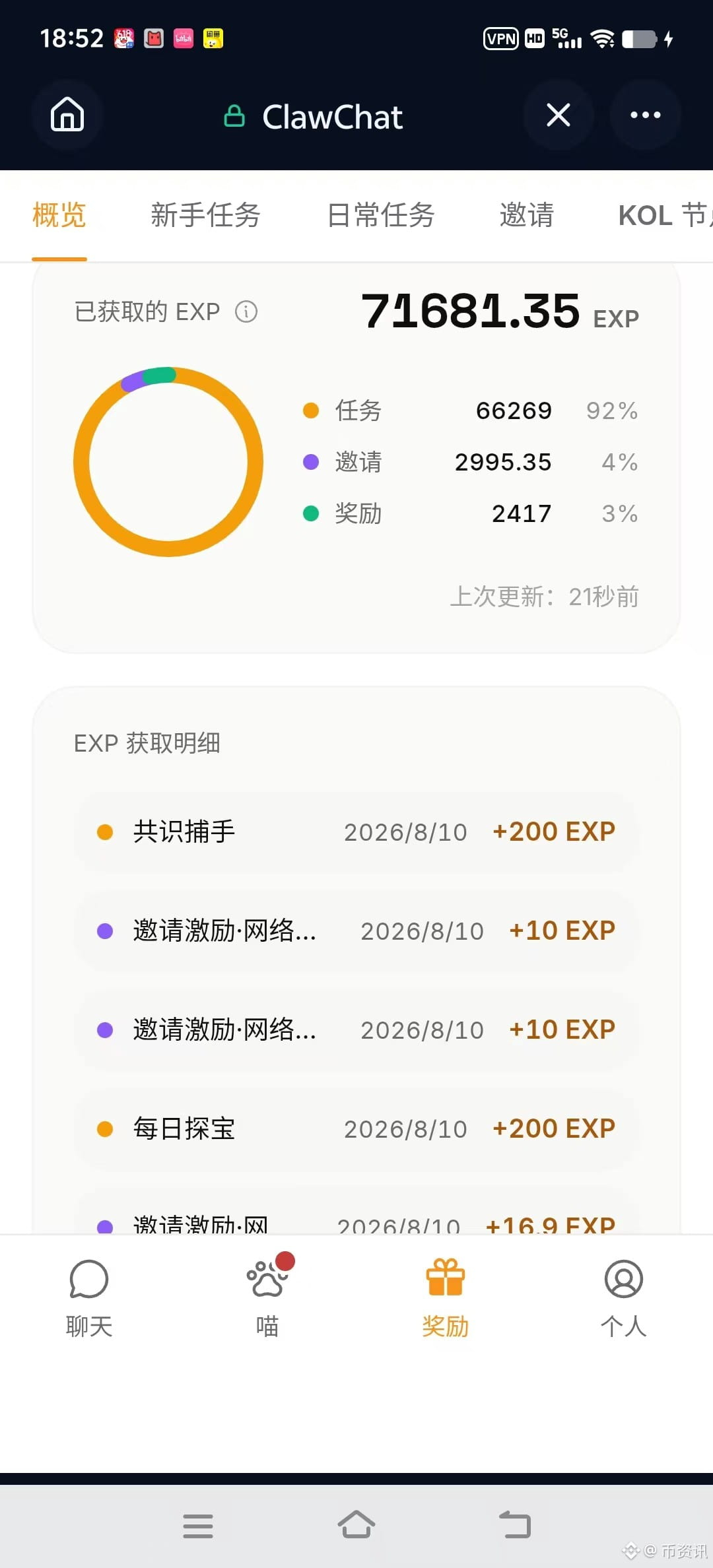Screen dimensions: 713x1568
Task: Switch to the 日常任务 tab
Action: point(381,215)
